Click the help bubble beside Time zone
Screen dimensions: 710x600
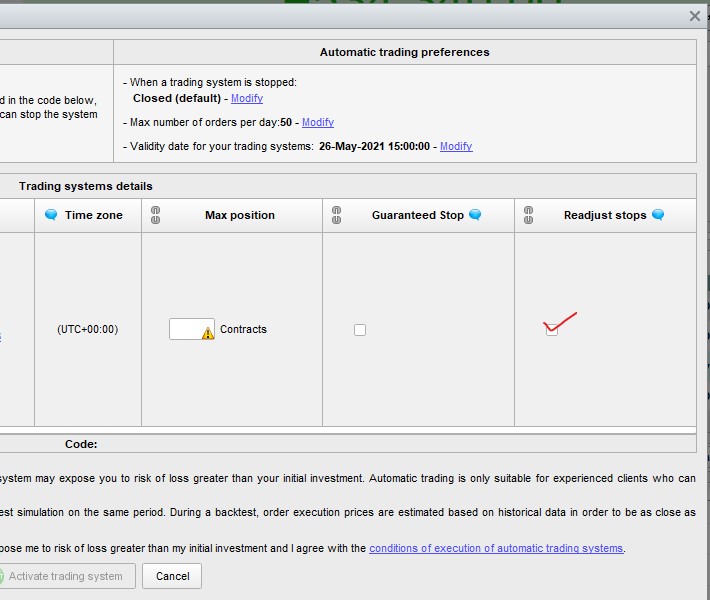[x=51, y=215]
